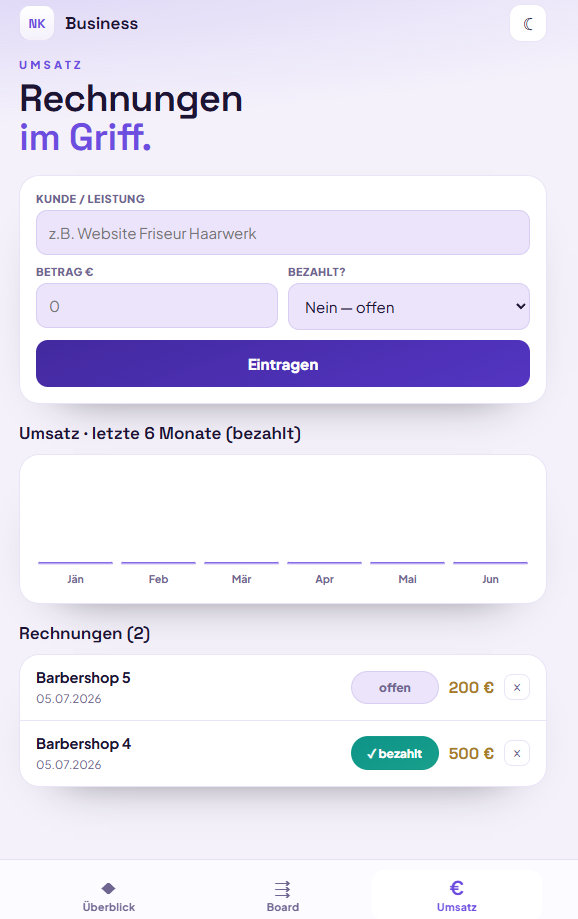The height and width of the screenshot is (919, 578).
Task: Switch to the Board tab label
Action: 283,907
